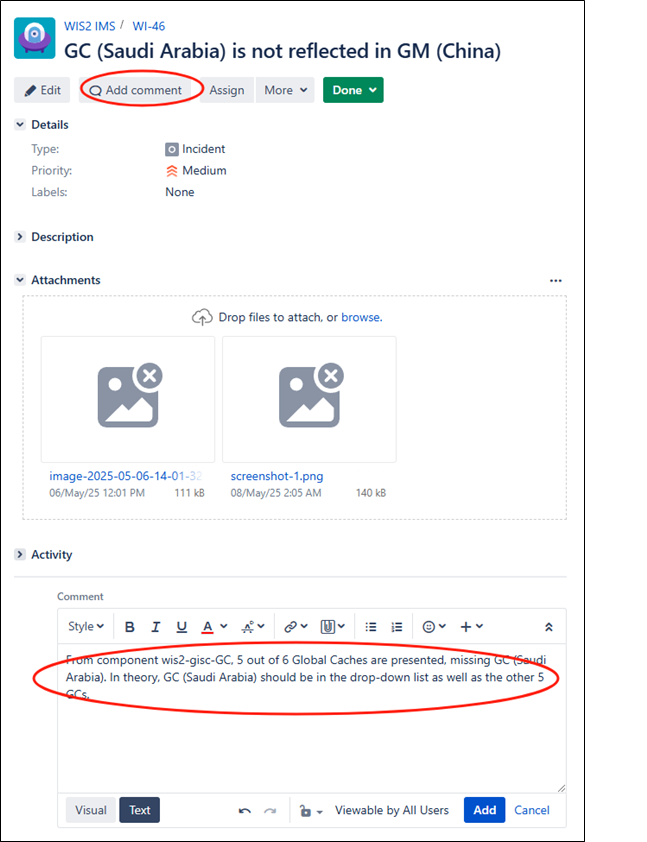Click the underline formatting icon
The width and height of the screenshot is (647, 842).
[182, 627]
